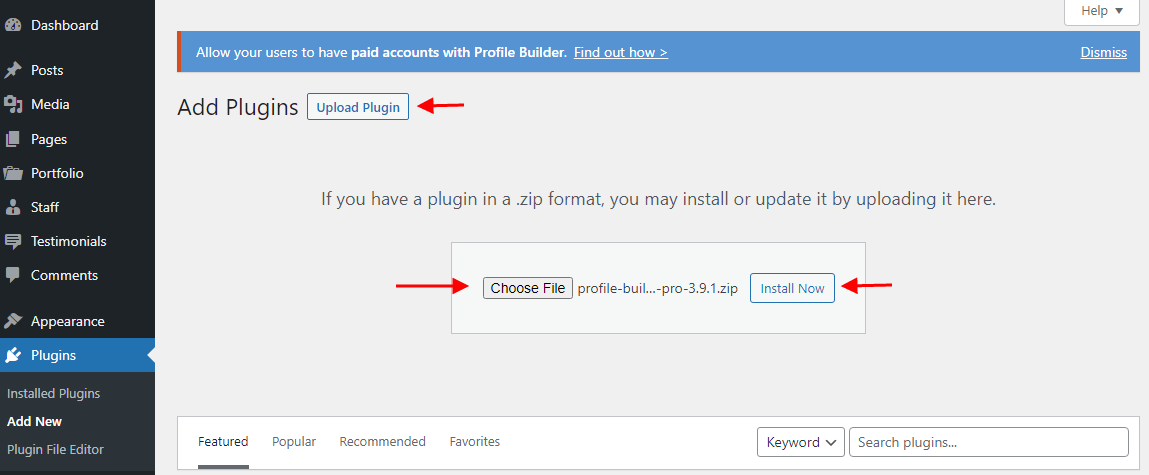Switch to the Recommended tab
This screenshot has height=475, width=1149.
click(x=383, y=442)
